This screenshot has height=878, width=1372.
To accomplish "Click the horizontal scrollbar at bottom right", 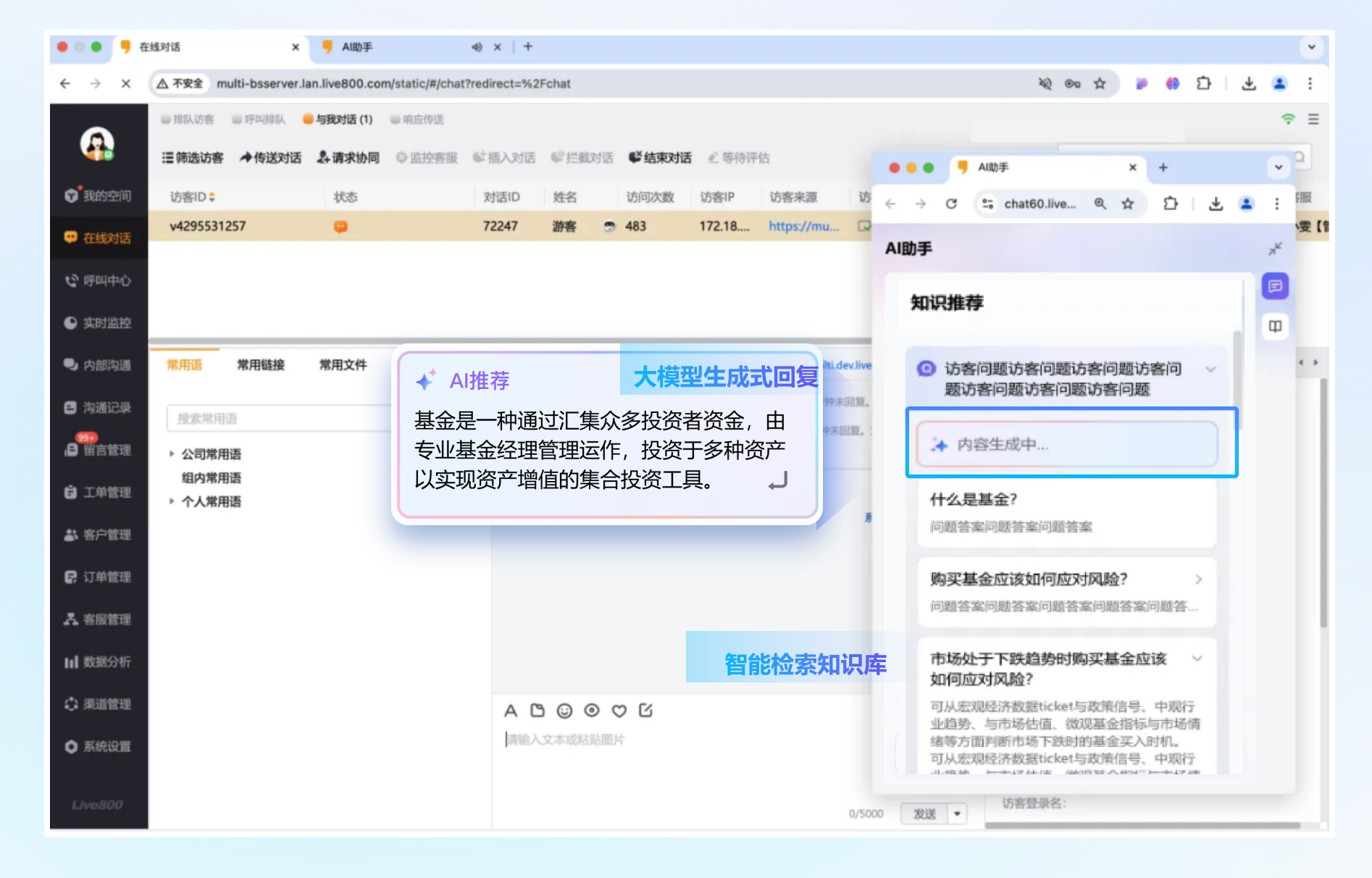I will pyautogui.click(x=1142, y=825).
